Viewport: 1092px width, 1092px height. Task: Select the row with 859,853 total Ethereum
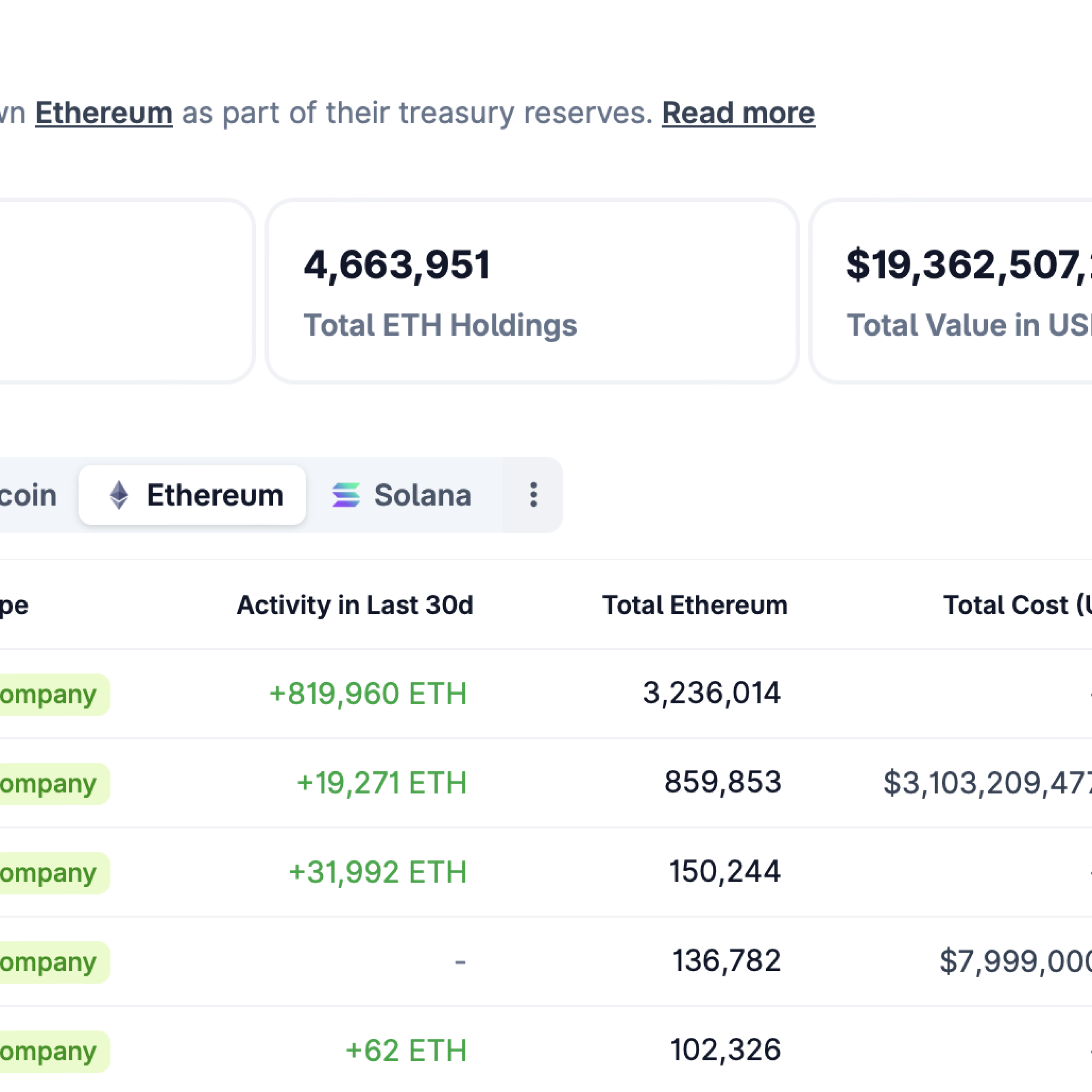pos(722,783)
